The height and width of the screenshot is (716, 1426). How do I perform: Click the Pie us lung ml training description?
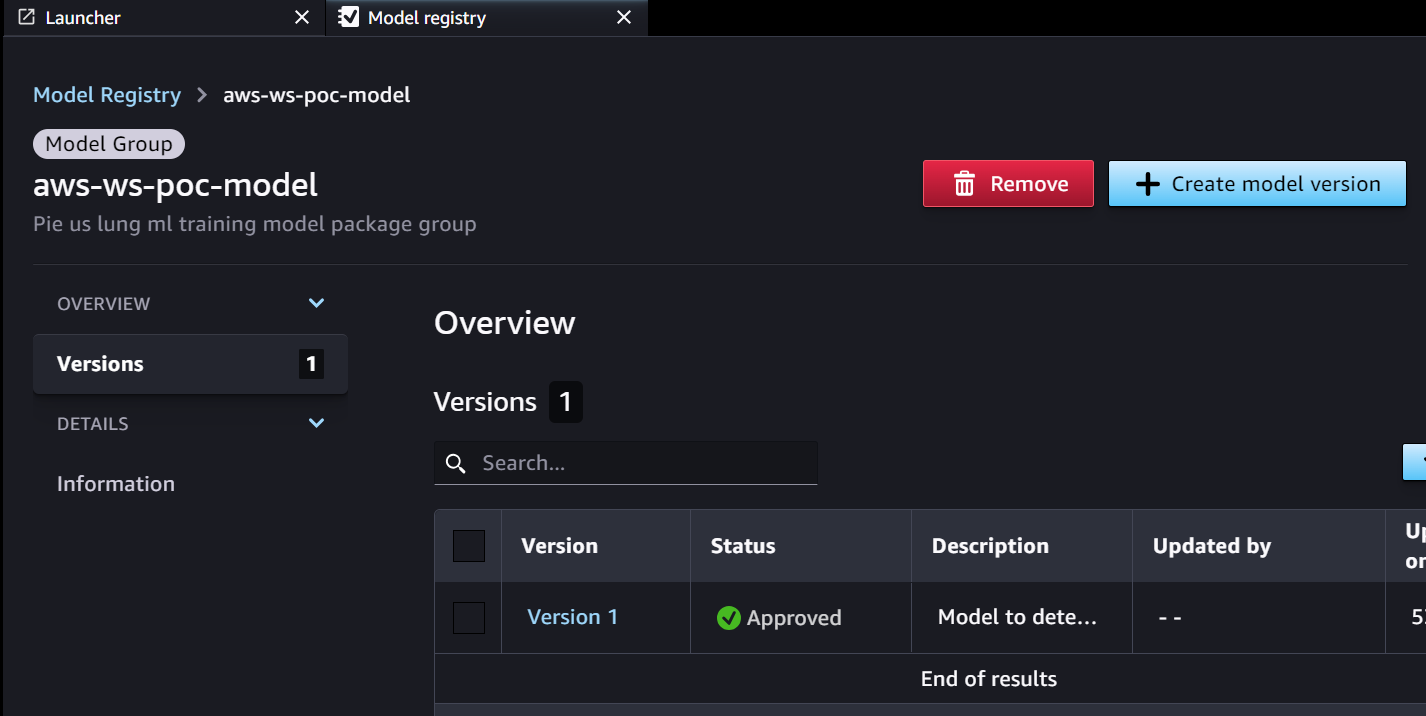(255, 224)
